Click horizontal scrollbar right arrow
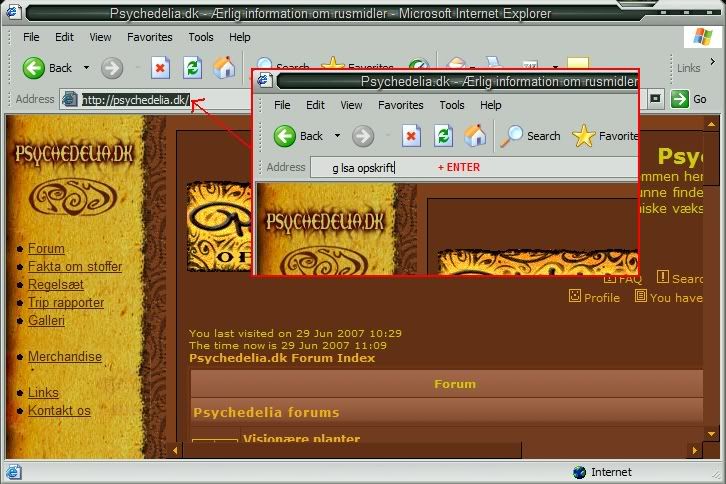The height and width of the screenshot is (484, 726). coord(695,450)
